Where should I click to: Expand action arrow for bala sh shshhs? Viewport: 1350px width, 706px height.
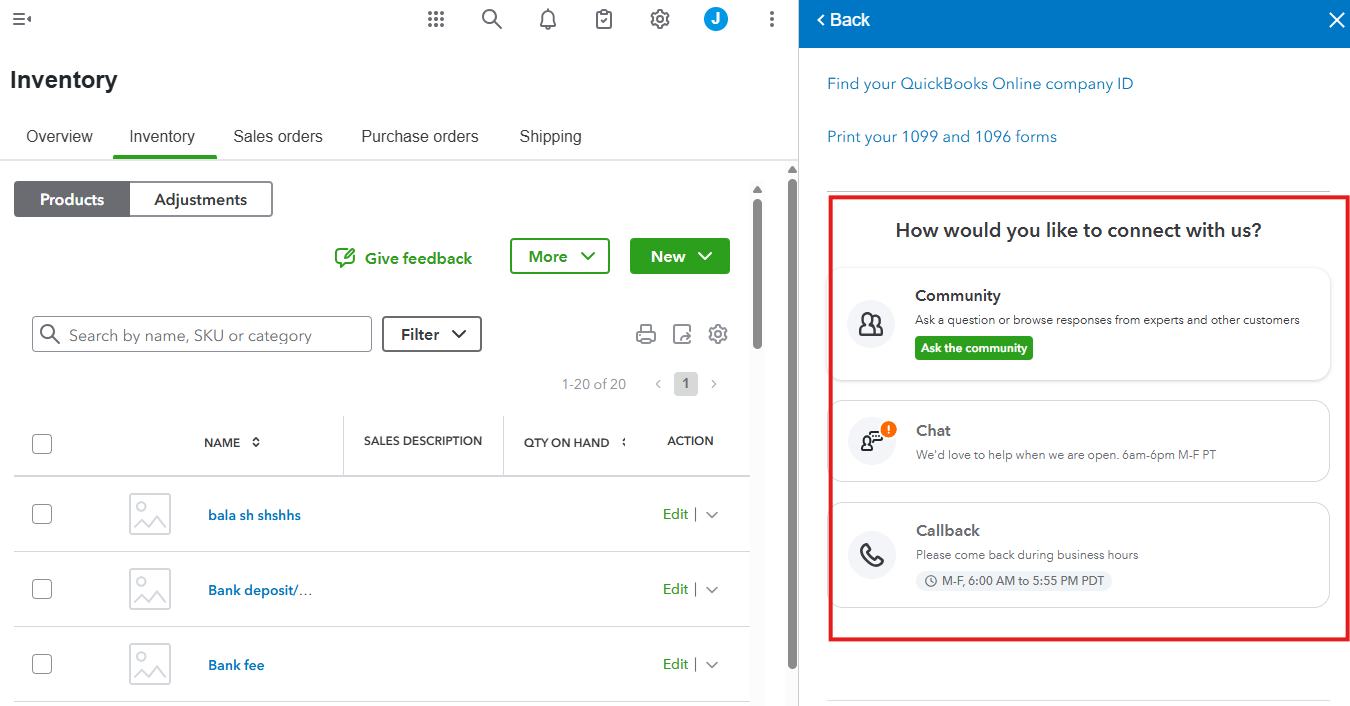click(x=712, y=515)
